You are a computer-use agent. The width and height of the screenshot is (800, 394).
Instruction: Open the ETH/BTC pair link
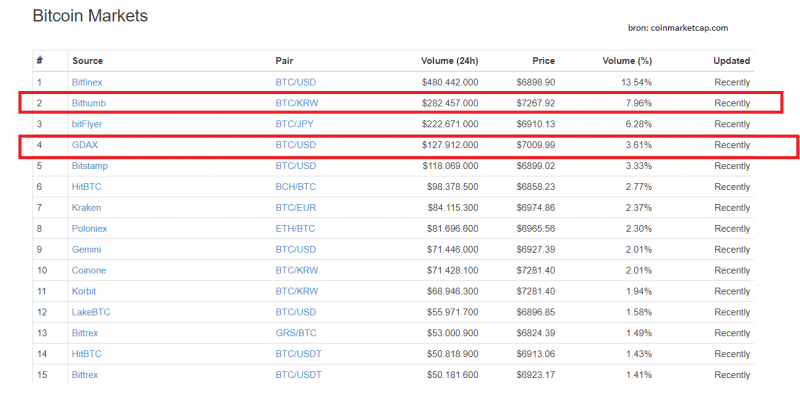pos(295,229)
